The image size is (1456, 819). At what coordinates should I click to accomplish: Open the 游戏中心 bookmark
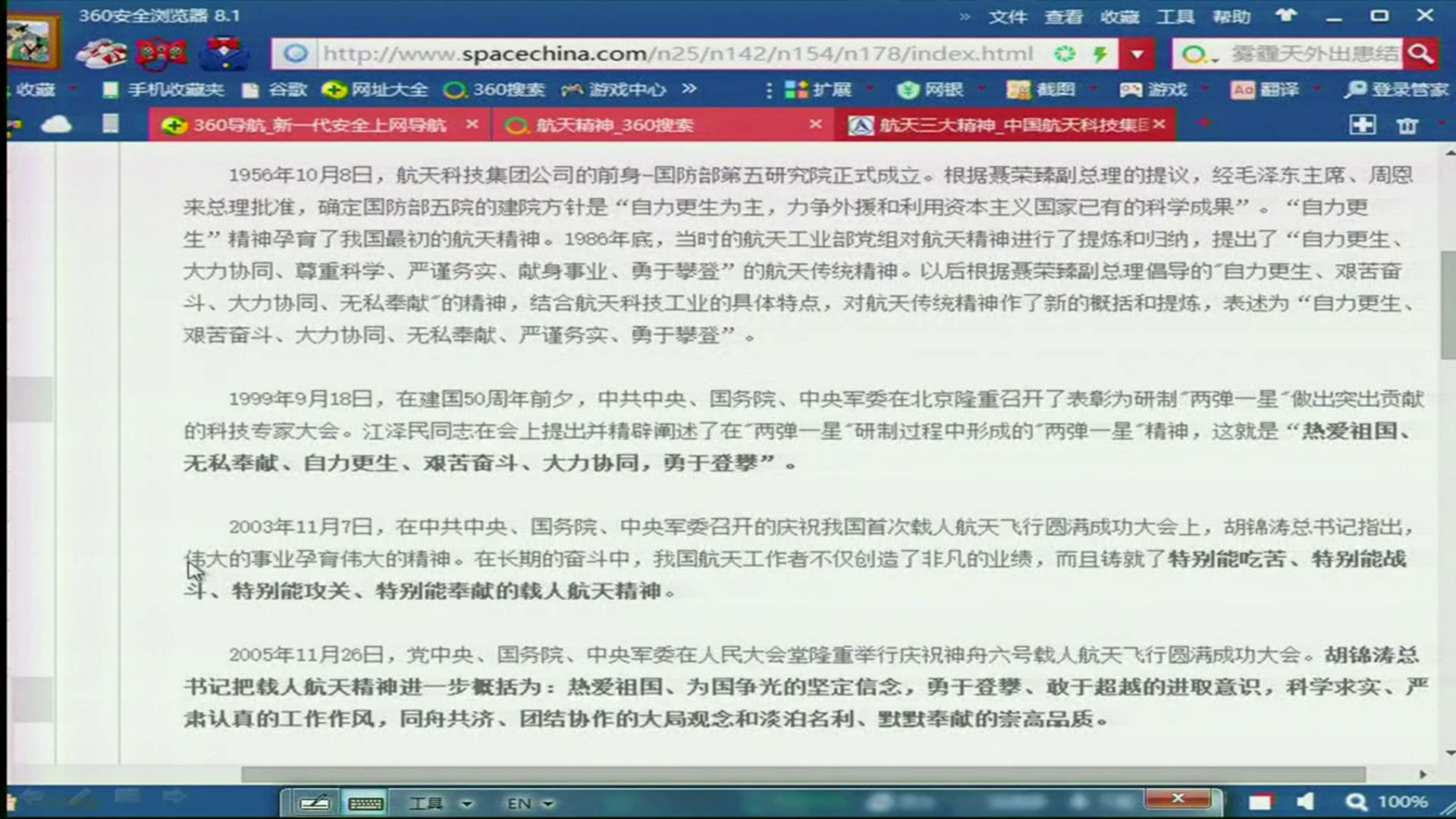613,89
